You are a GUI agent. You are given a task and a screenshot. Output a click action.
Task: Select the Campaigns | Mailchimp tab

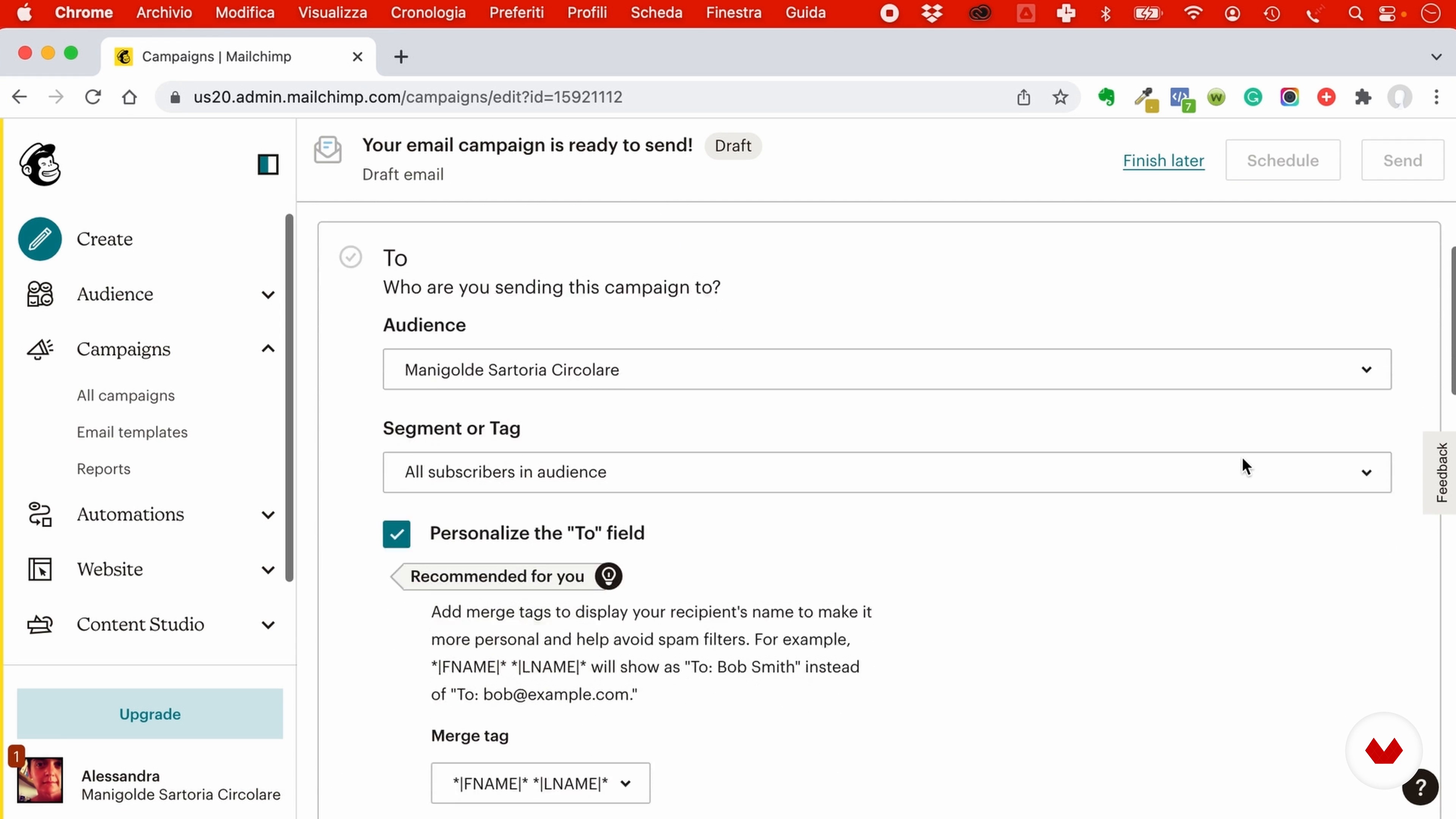coord(237,56)
